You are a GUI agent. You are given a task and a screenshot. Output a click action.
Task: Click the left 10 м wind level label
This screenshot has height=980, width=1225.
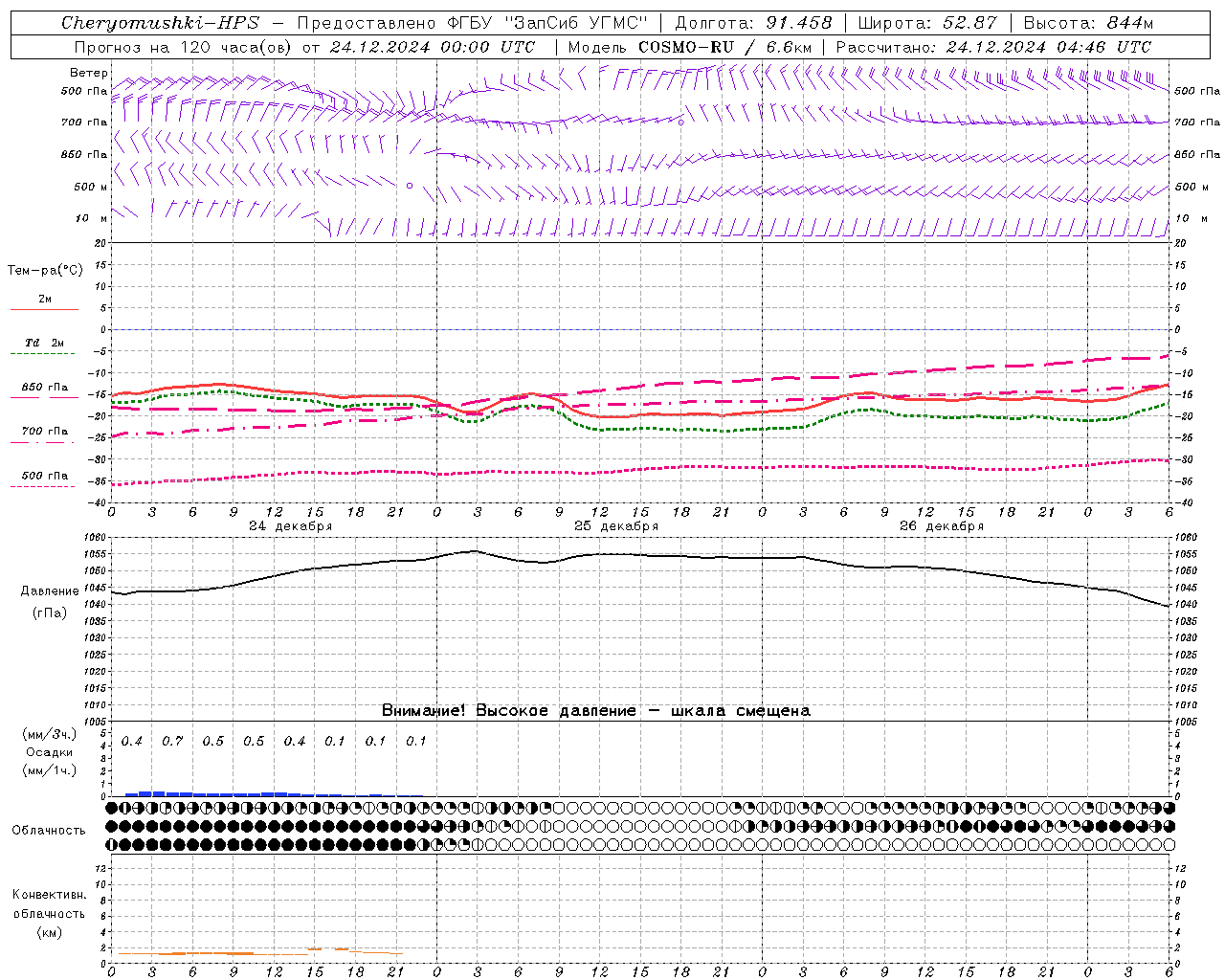pos(92,219)
